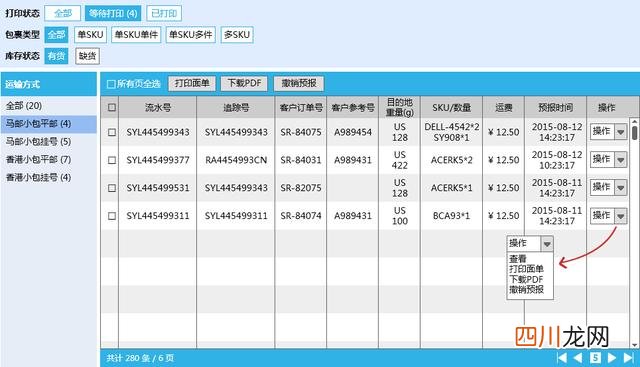
Task: Check the row SYL445499343 with SR-84075
Action: pyautogui.click(x=111, y=132)
